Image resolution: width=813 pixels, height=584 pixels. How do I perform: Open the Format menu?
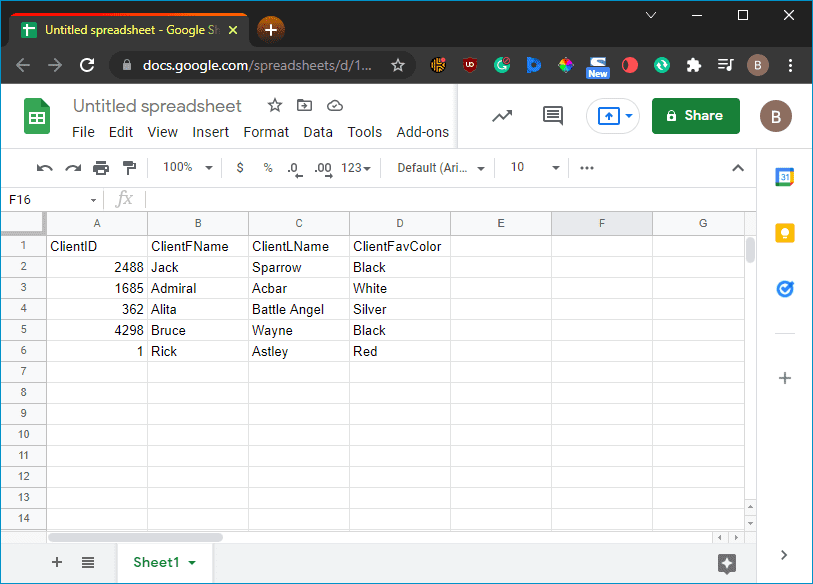pyautogui.click(x=266, y=132)
